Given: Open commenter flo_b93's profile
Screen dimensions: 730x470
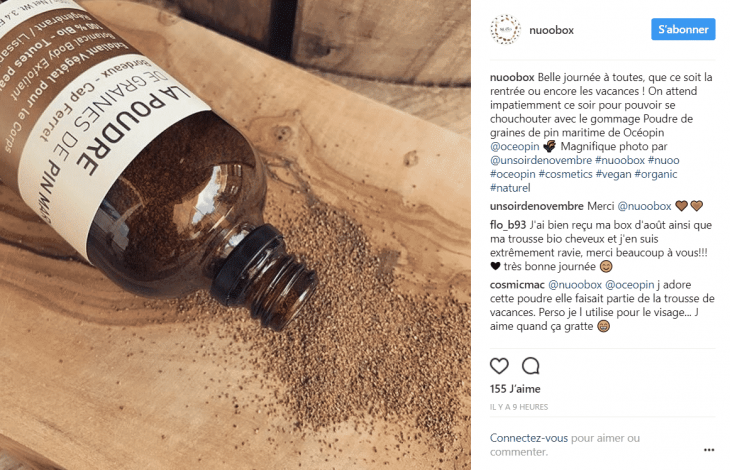Looking at the screenshot, I should [507, 225].
